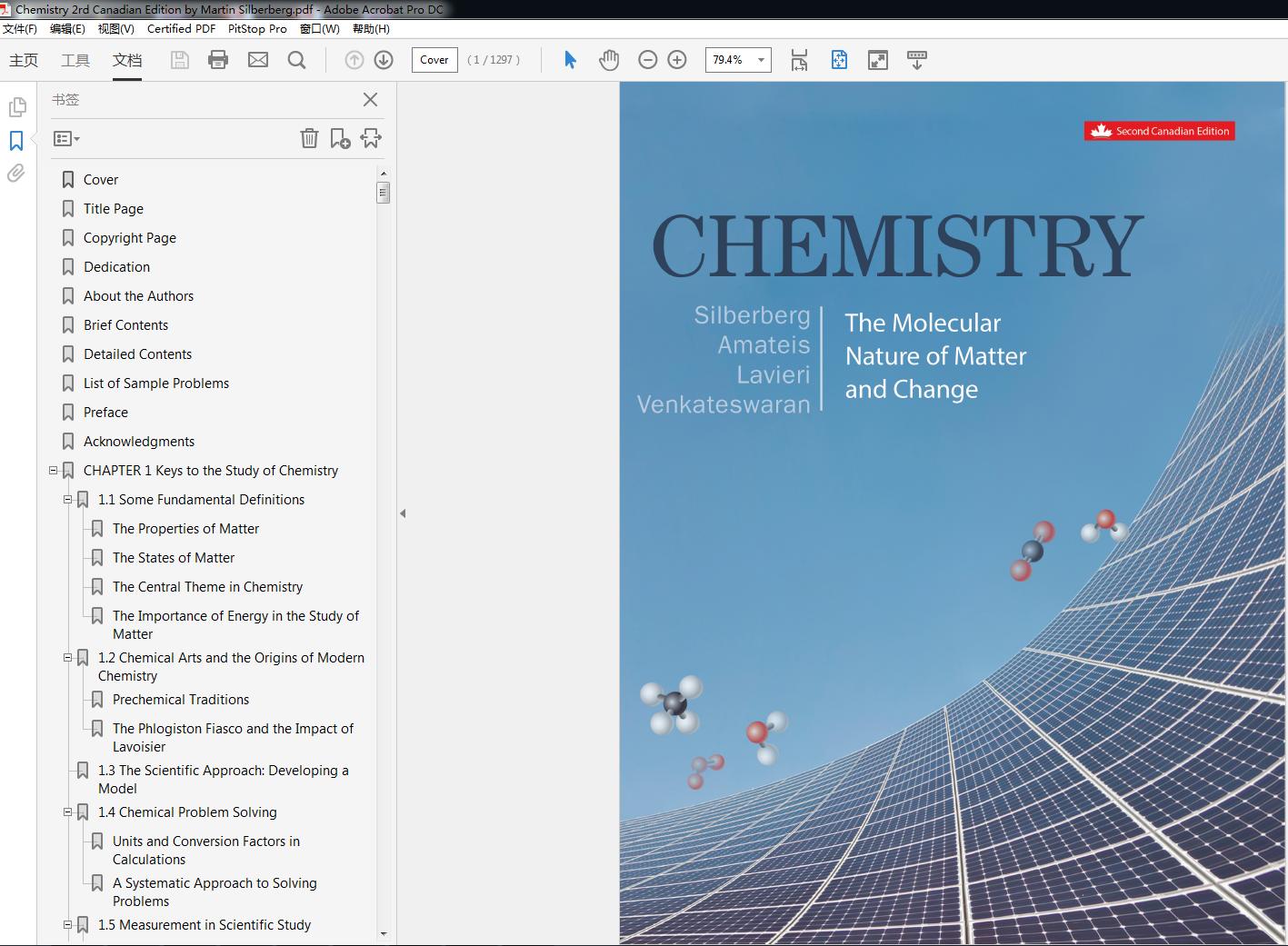1288x946 pixels.
Task: Click the add new bookmark icon
Action: [340, 138]
